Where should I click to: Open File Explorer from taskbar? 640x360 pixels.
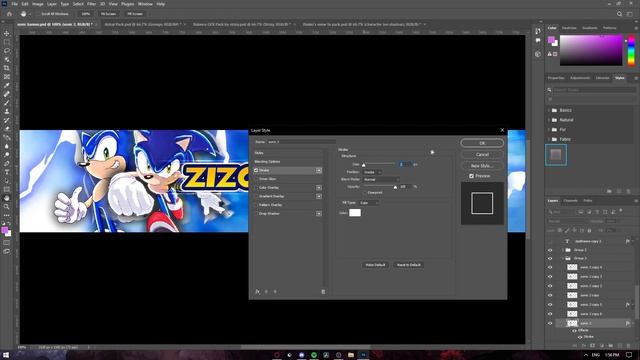[x=351, y=355]
